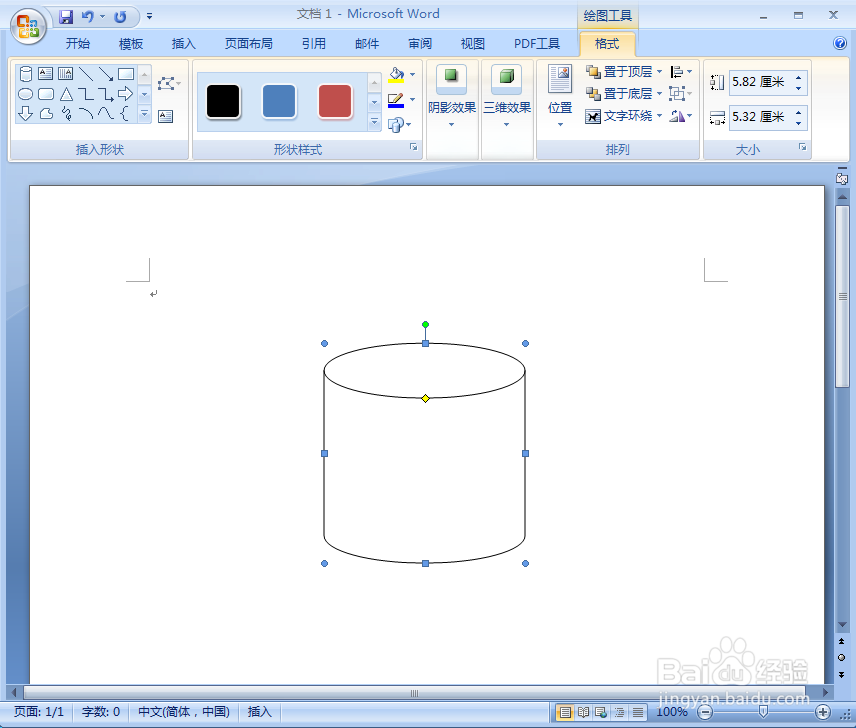Open the Change Shape dropdown
Viewport: 856px width, 728px height.
[400, 125]
